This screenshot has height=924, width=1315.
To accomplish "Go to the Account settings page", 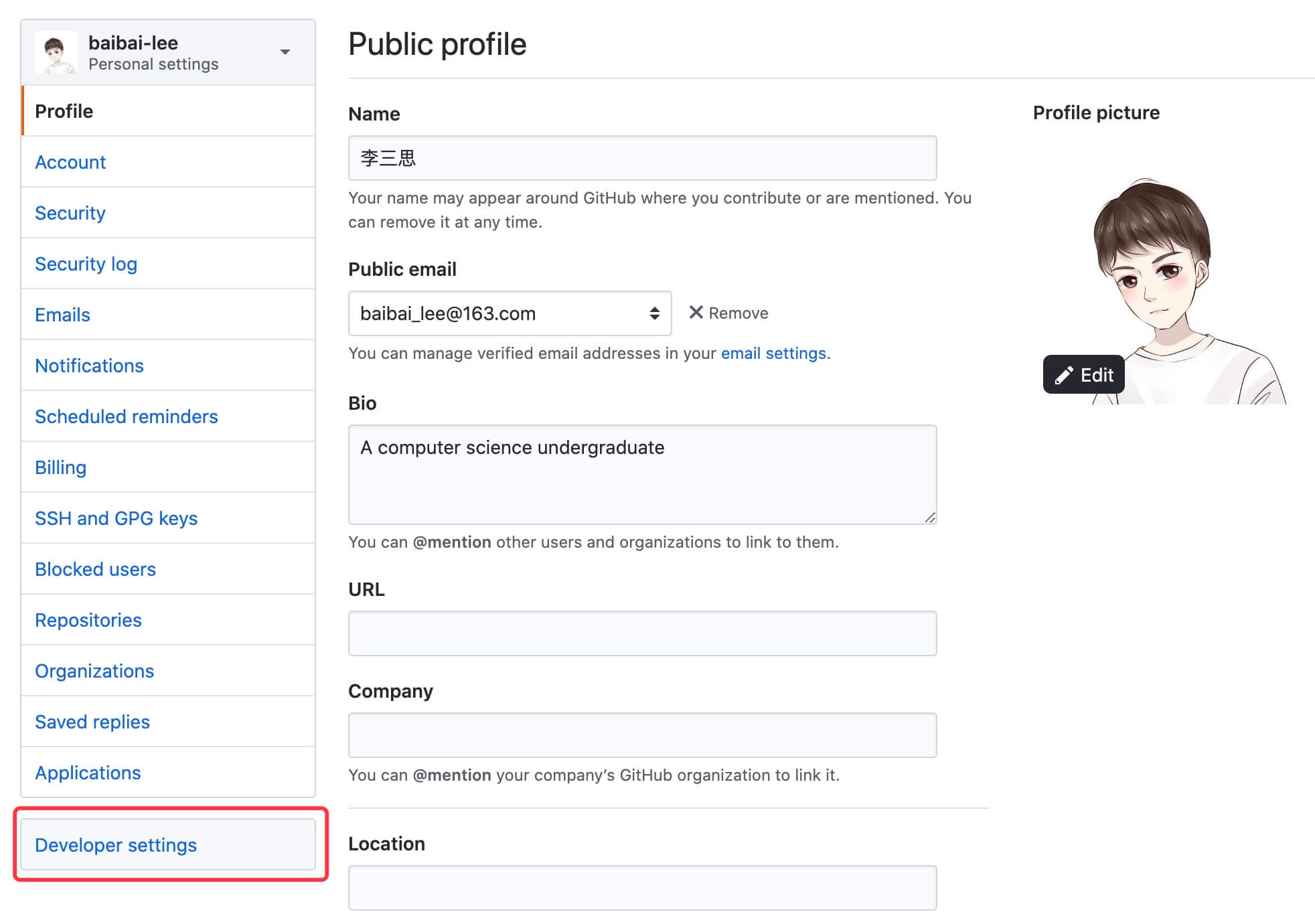I will pyautogui.click(x=70, y=162).
